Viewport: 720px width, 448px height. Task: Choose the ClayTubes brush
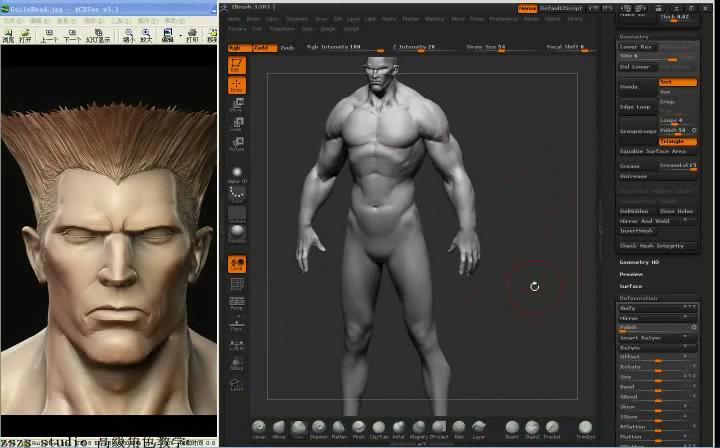pos(379,430)
